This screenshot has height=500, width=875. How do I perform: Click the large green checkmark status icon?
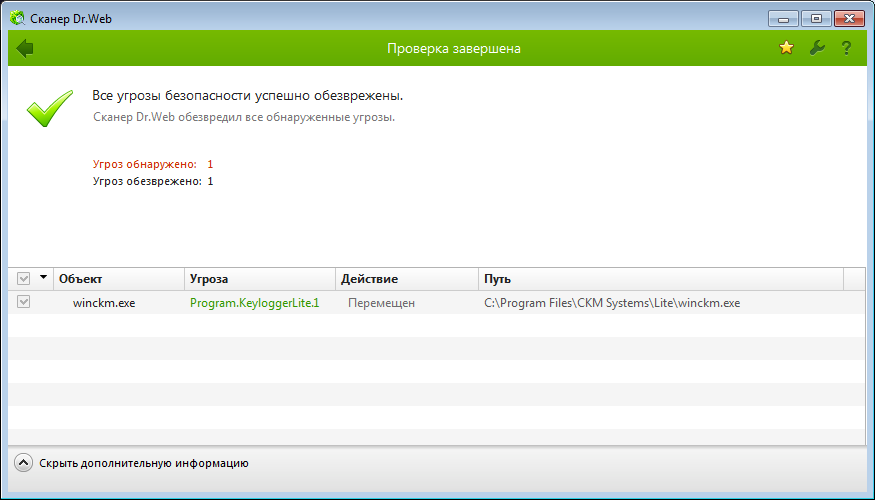click(x=49, y=108)
